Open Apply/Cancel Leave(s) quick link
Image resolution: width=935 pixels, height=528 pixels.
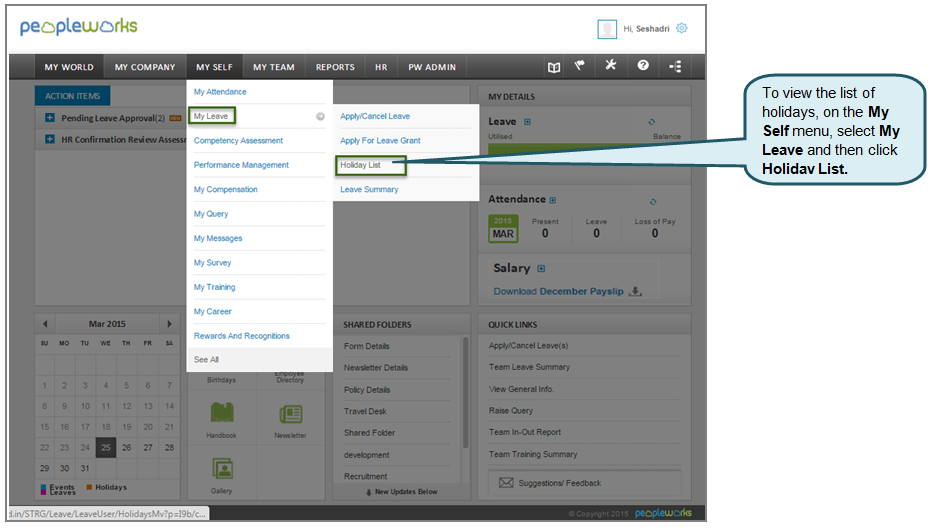point(528,346)
